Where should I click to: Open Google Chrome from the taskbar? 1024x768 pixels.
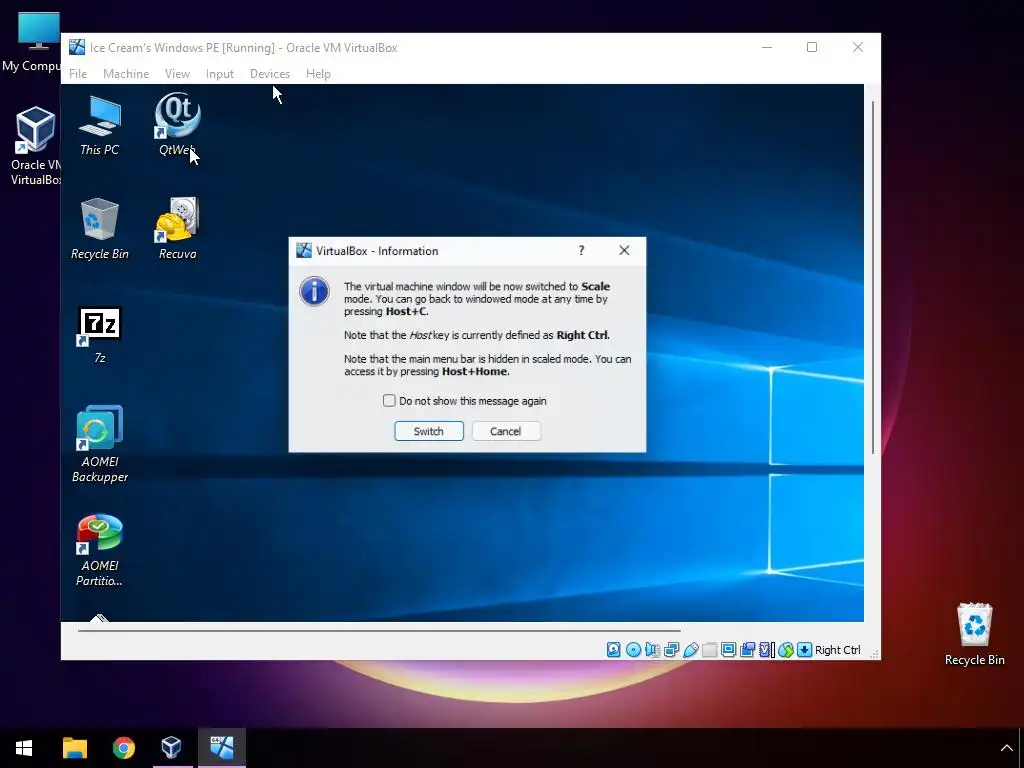click(123, 748)
